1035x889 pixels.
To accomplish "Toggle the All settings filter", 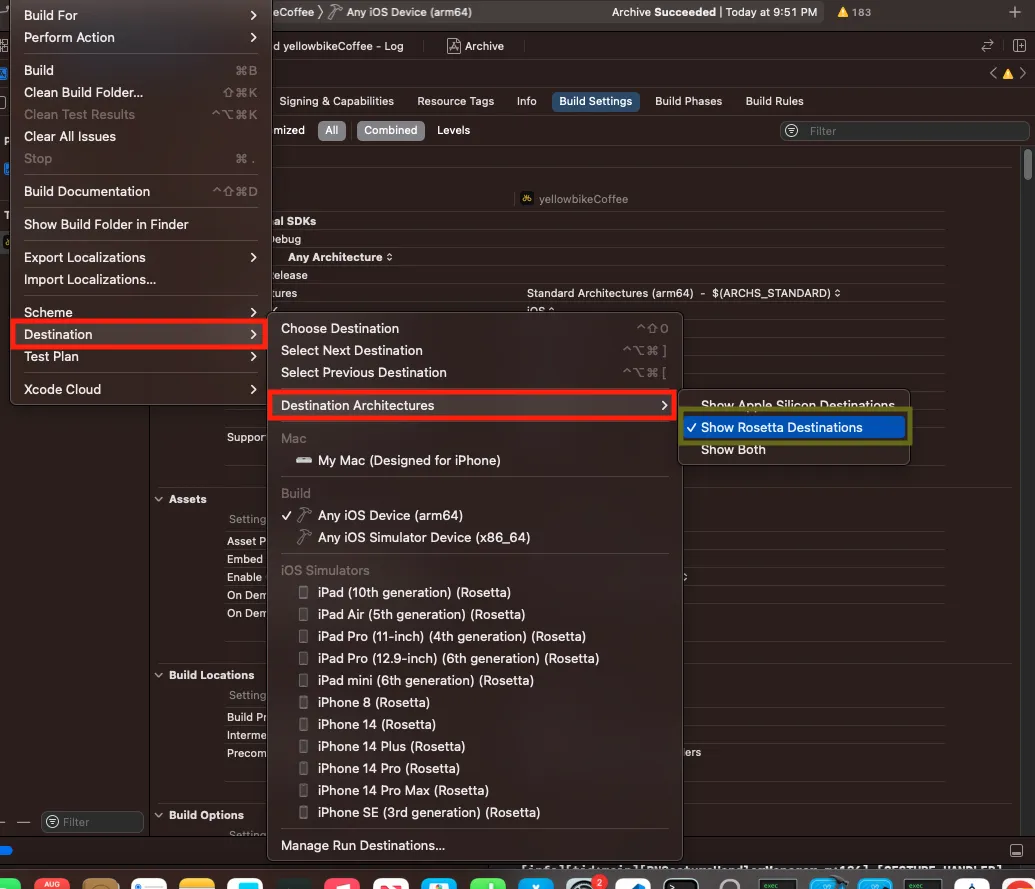I will click(x=331, y=131).
